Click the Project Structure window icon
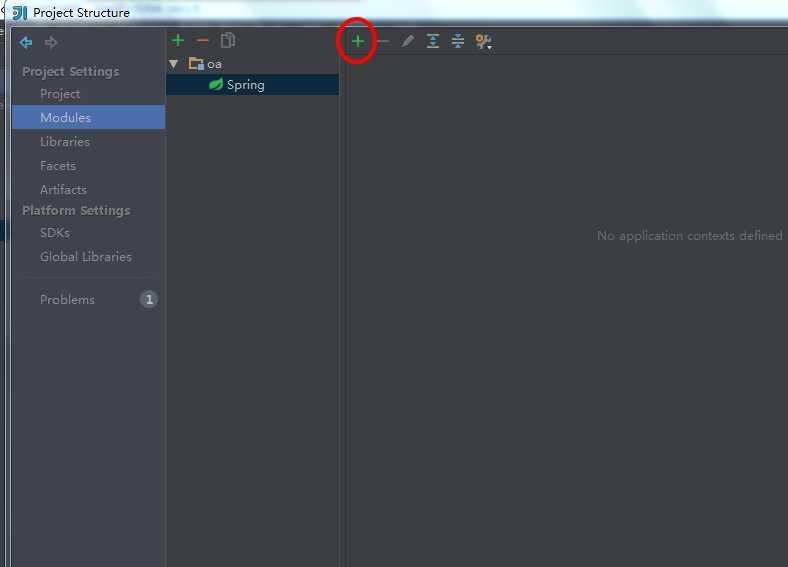The image size is (788, 567). (20, 13)
